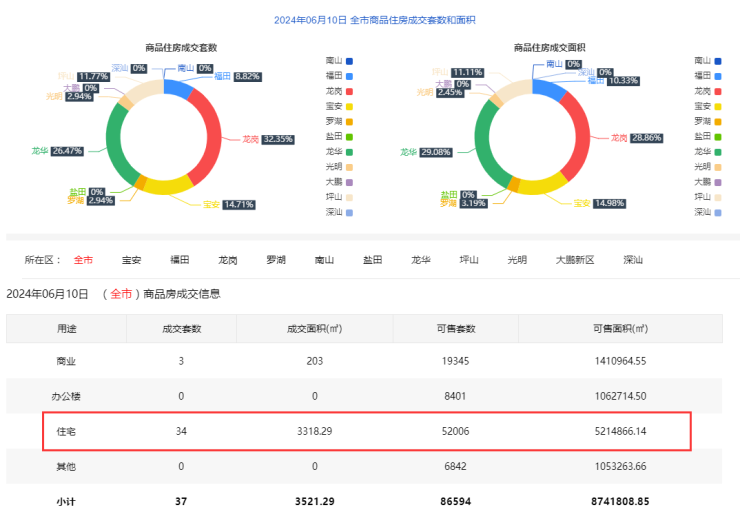Click the yellow 宝安 segment of left donut
740x523 pixels.
click(170, 184)
